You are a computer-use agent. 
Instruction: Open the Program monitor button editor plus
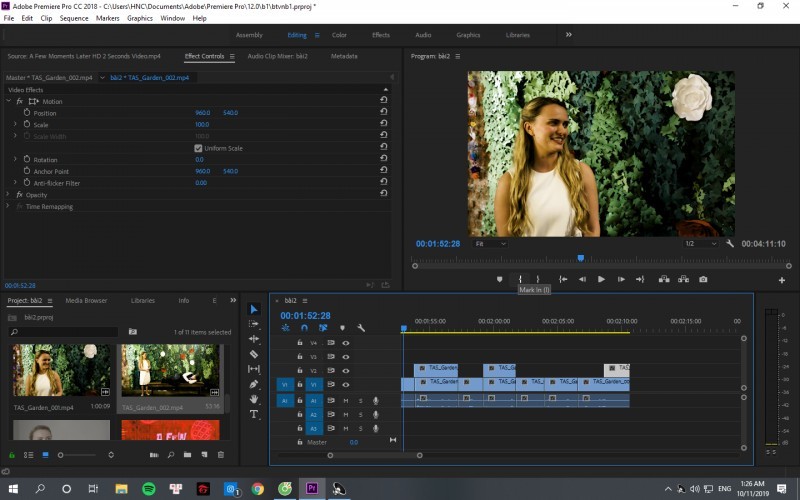(x=782, y=280)
